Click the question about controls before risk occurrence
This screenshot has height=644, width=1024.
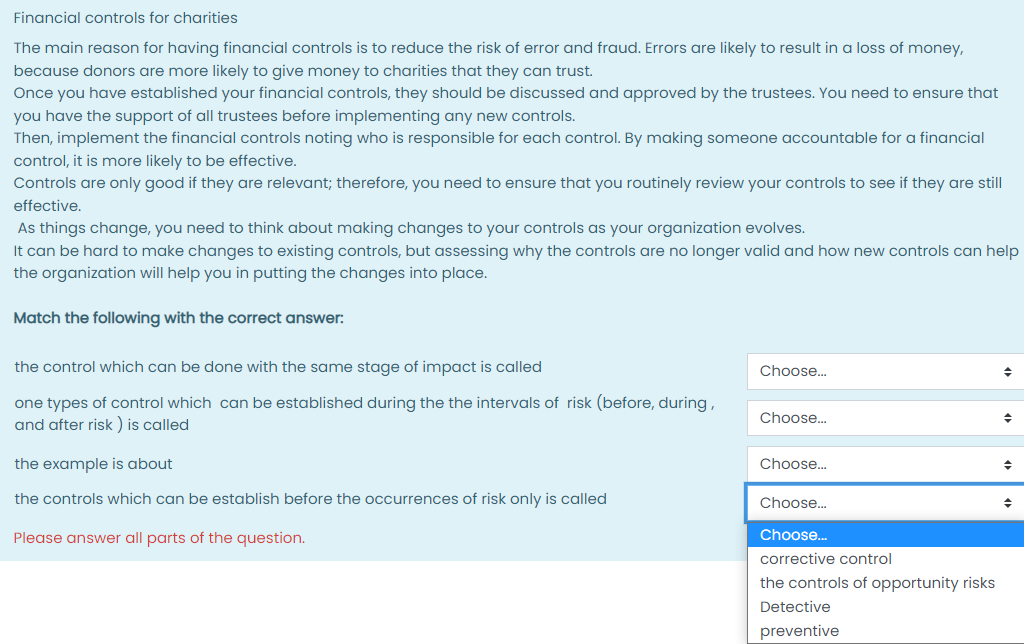tap(310, 498)
